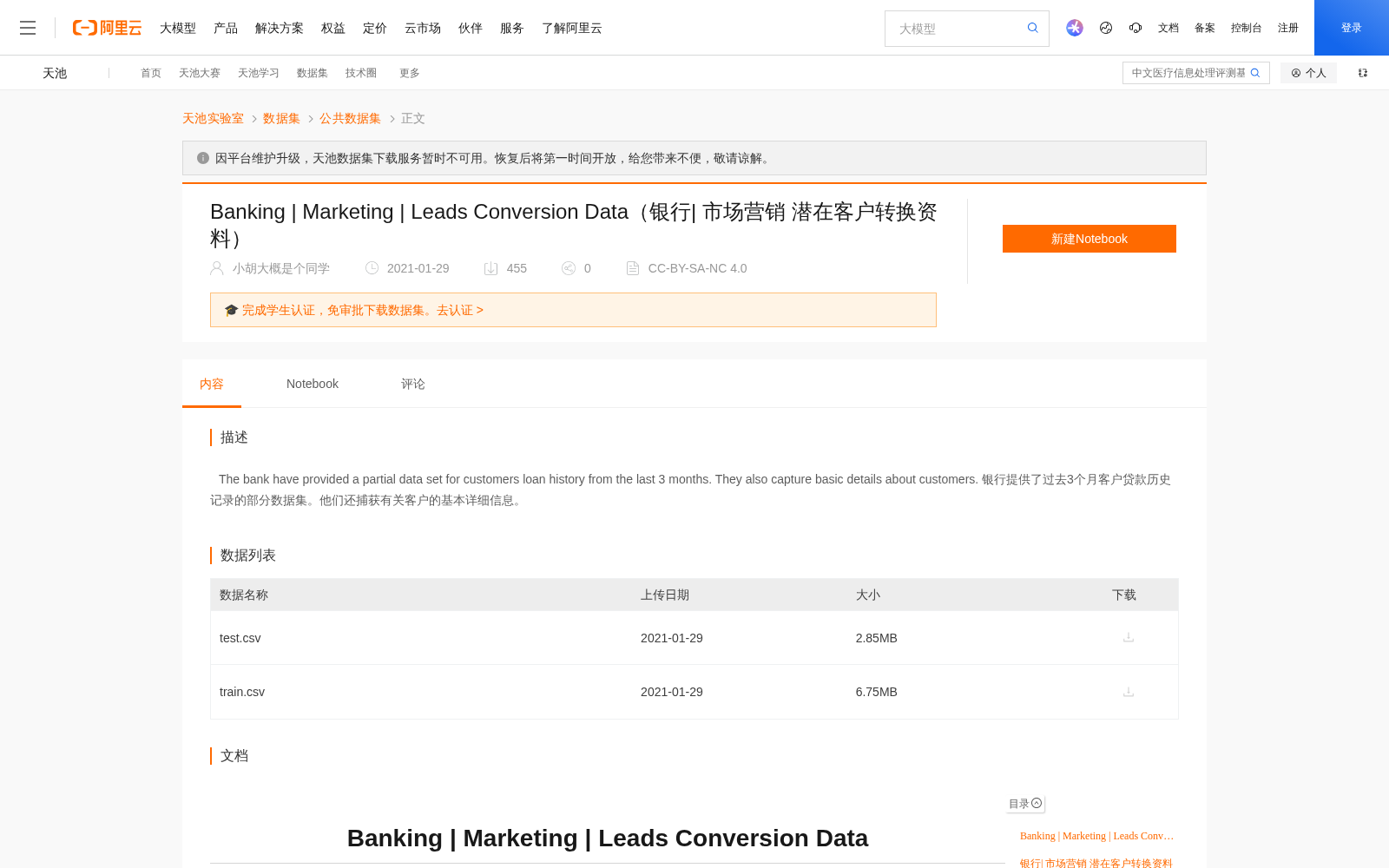Open TOC entry 银行| 市场营销 潜在客户转换资料

[x=1096, y=863]
